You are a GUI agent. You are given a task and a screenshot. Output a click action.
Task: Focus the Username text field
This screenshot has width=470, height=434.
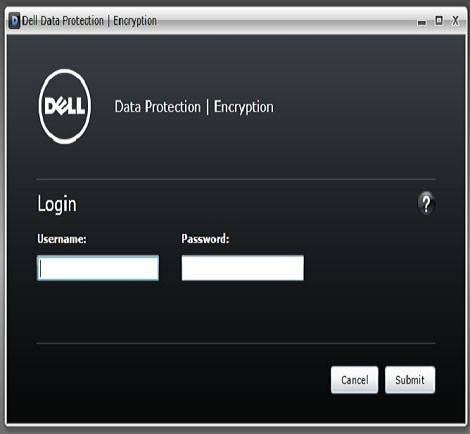[98, 268]
